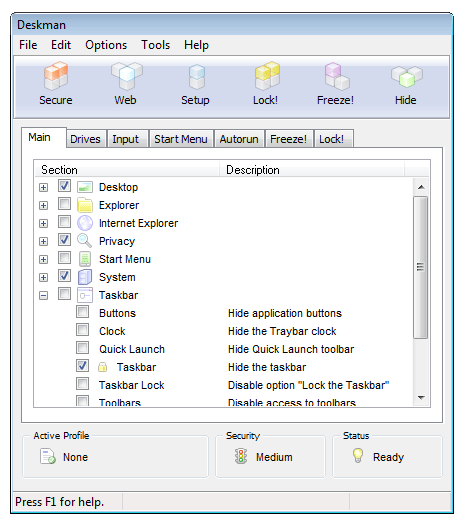Open the Tools menu

pyautogui.click(x=155, y=45)
